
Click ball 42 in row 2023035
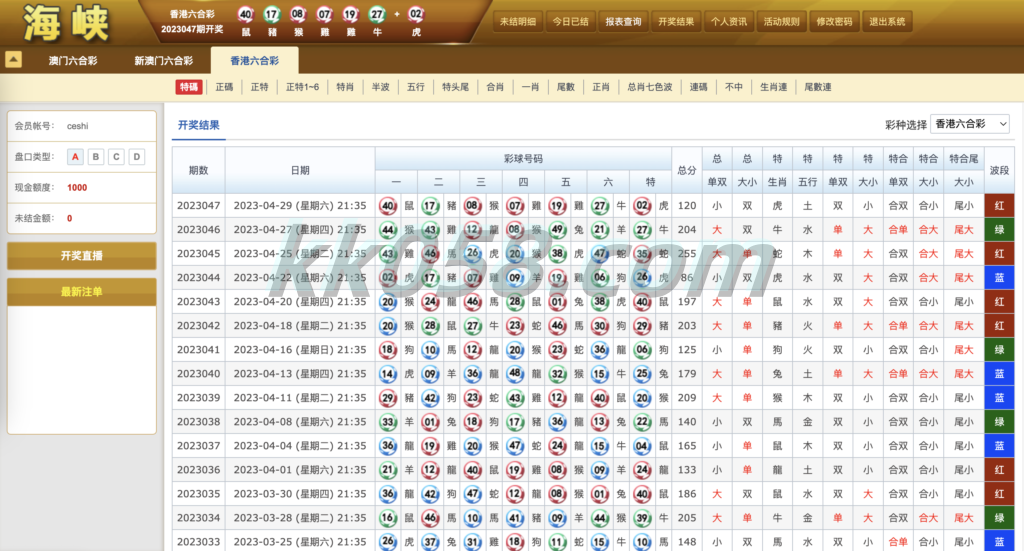pos(430,494)
